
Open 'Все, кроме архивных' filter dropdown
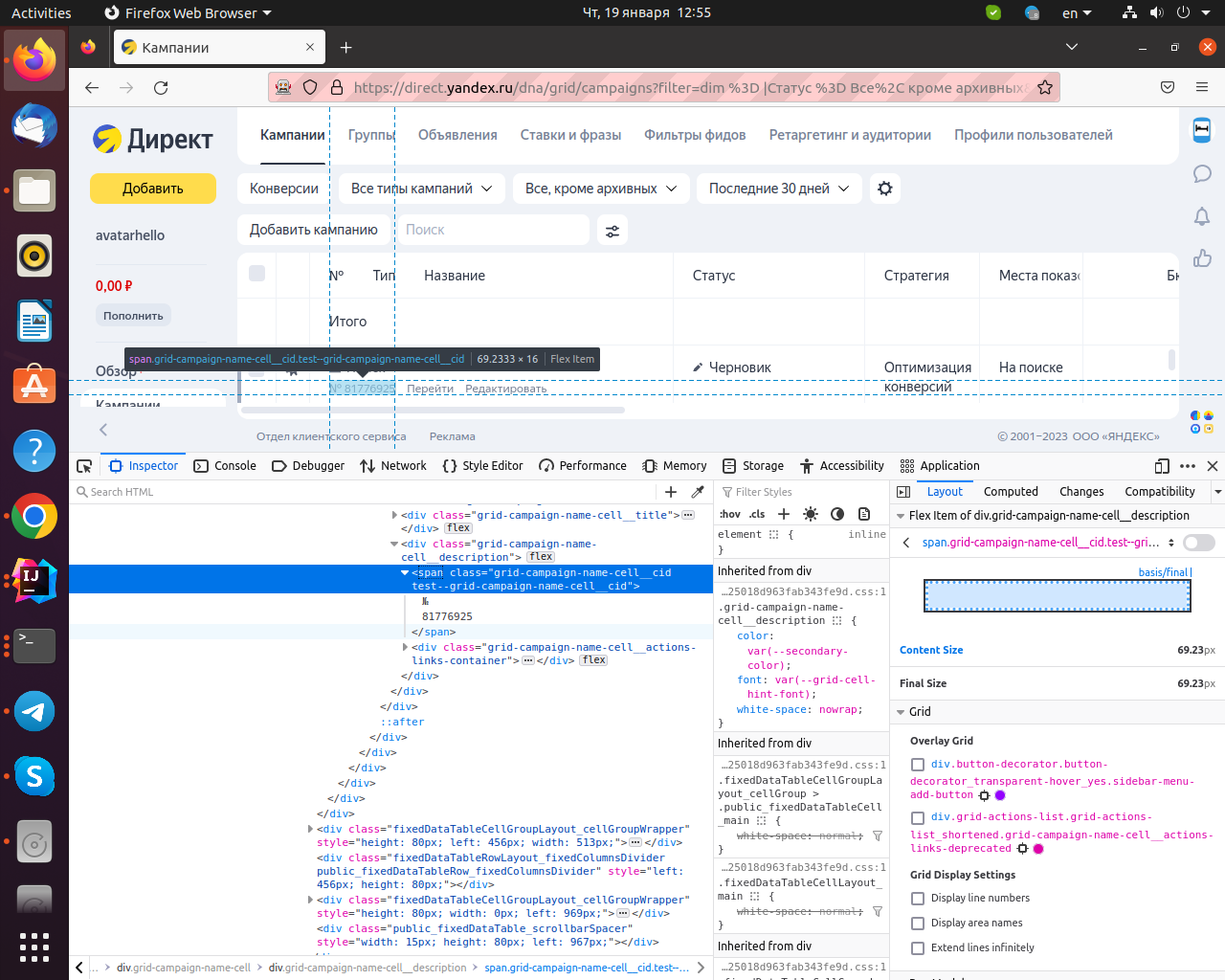pyautogui.click(x=600, y=189)
